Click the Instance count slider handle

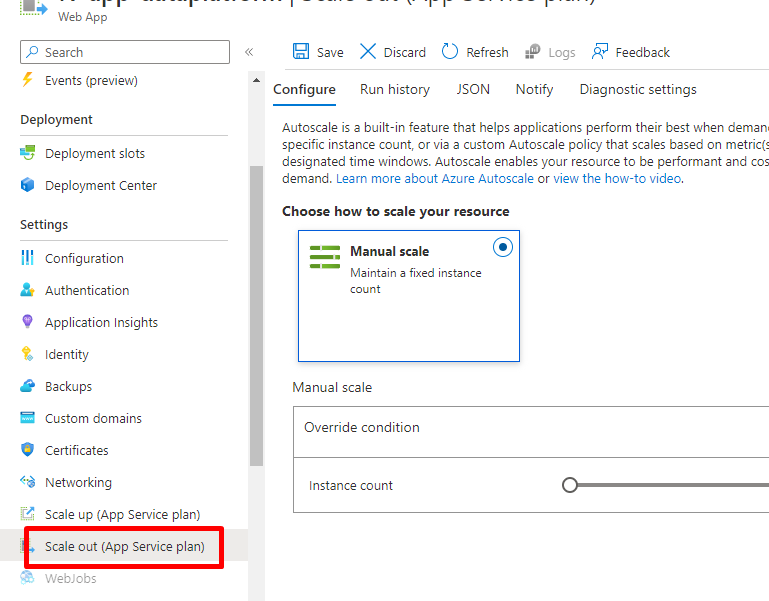coord(569,485)
